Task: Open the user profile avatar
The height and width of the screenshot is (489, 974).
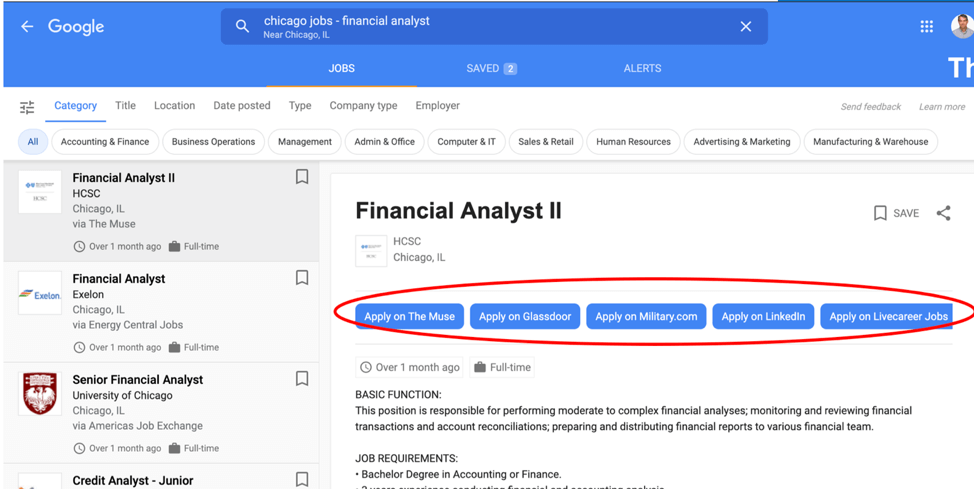Action: pos(962,27)
